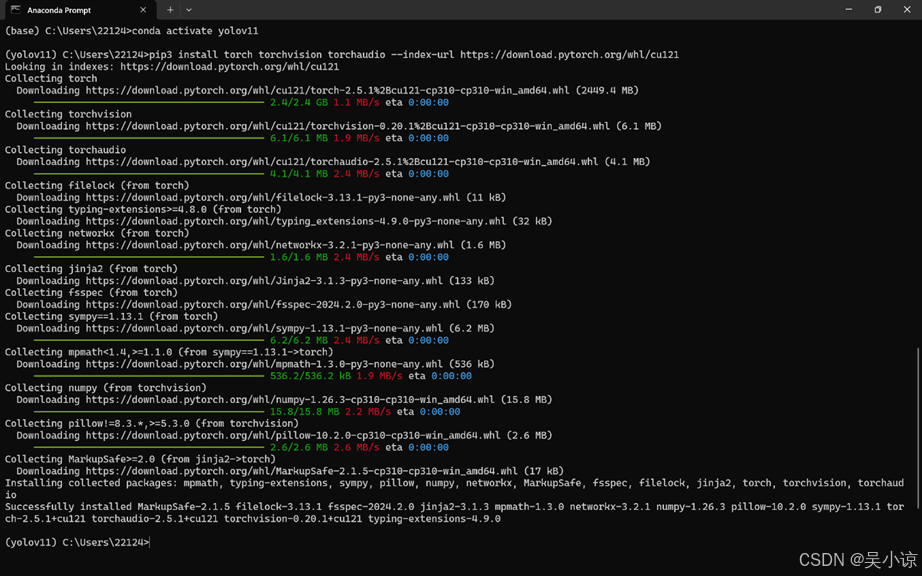
Task: Click the 'Collecting torch' line
Action: pyautogui.click(x=51, y=78)
